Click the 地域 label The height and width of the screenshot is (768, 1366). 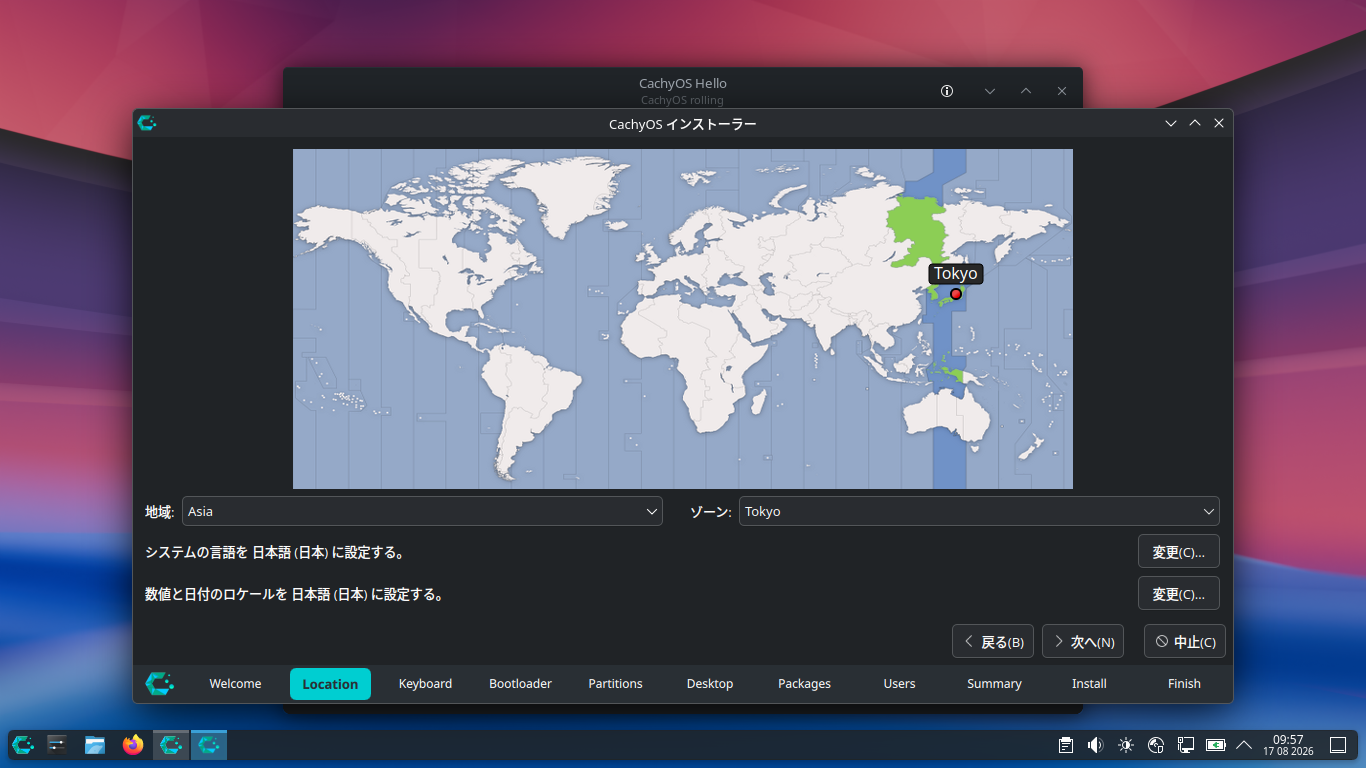pos(159,511)
